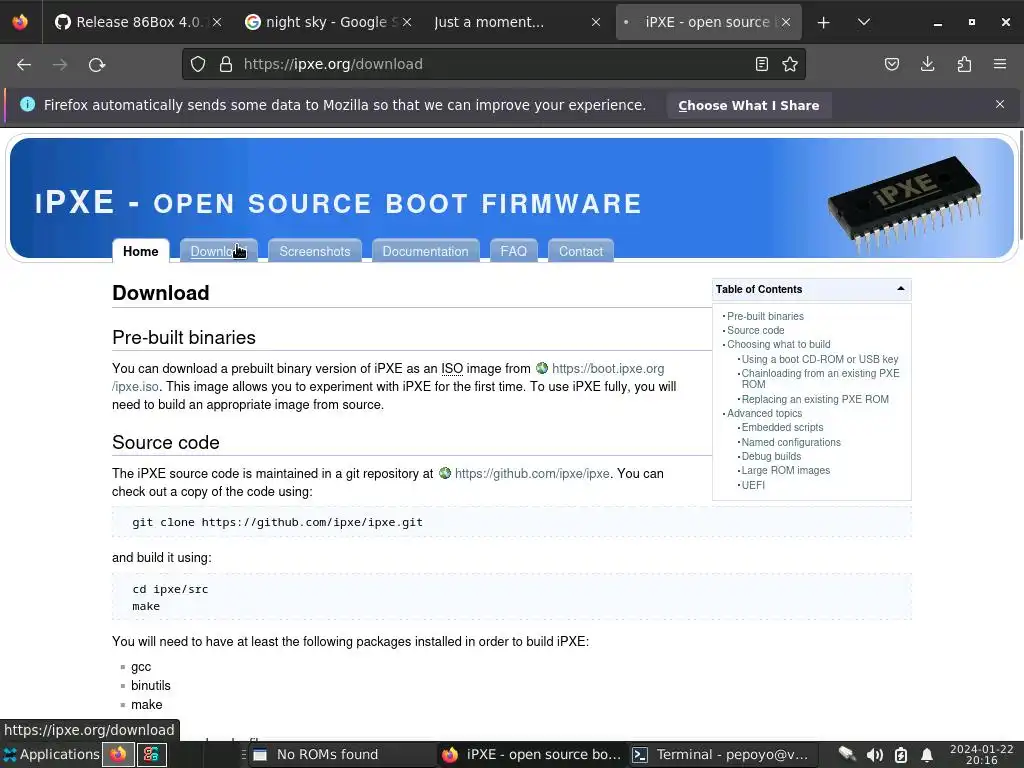Open the Save to Pocket icon
Screen dimensions: 1024x768
(x=891, y=64)
